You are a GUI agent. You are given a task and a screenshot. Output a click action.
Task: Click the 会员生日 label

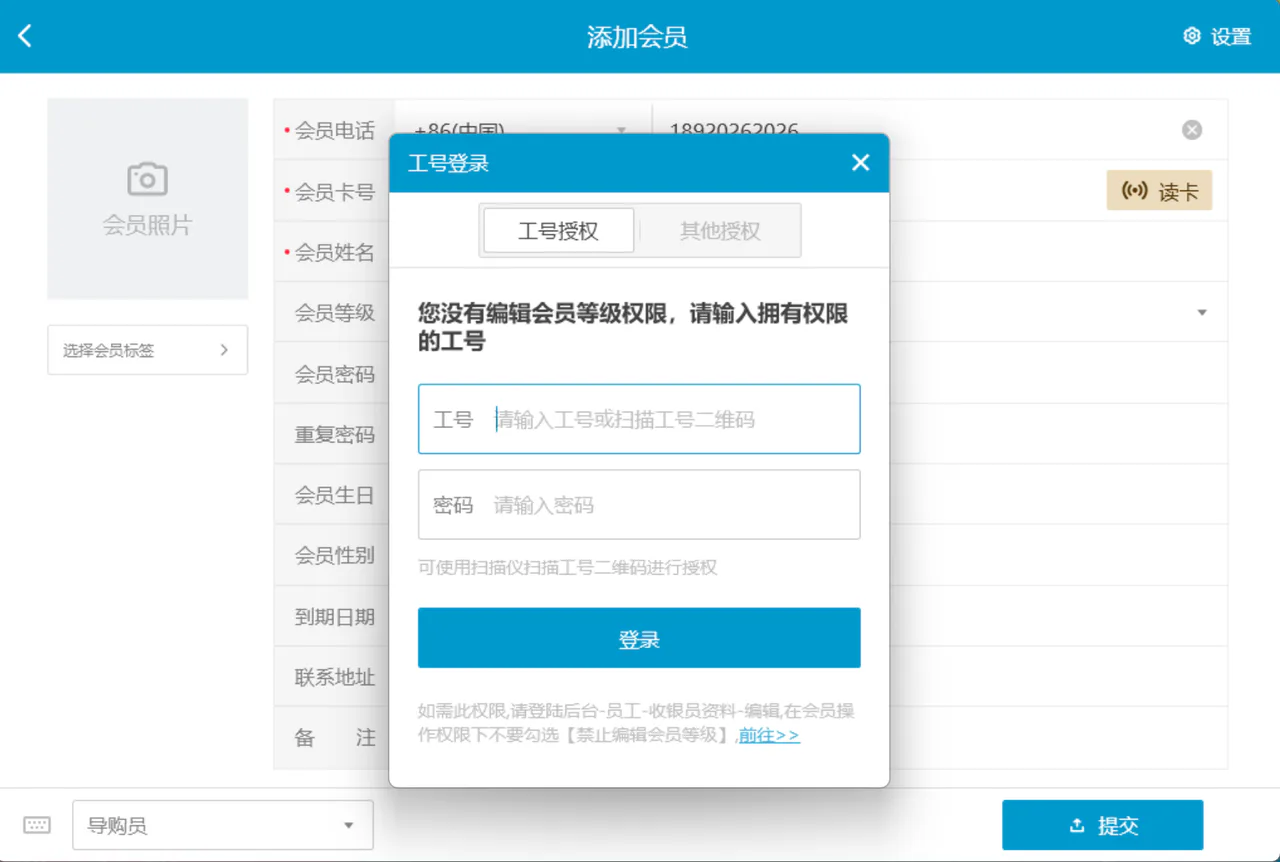pyautogui.click(x=334, y=495)
